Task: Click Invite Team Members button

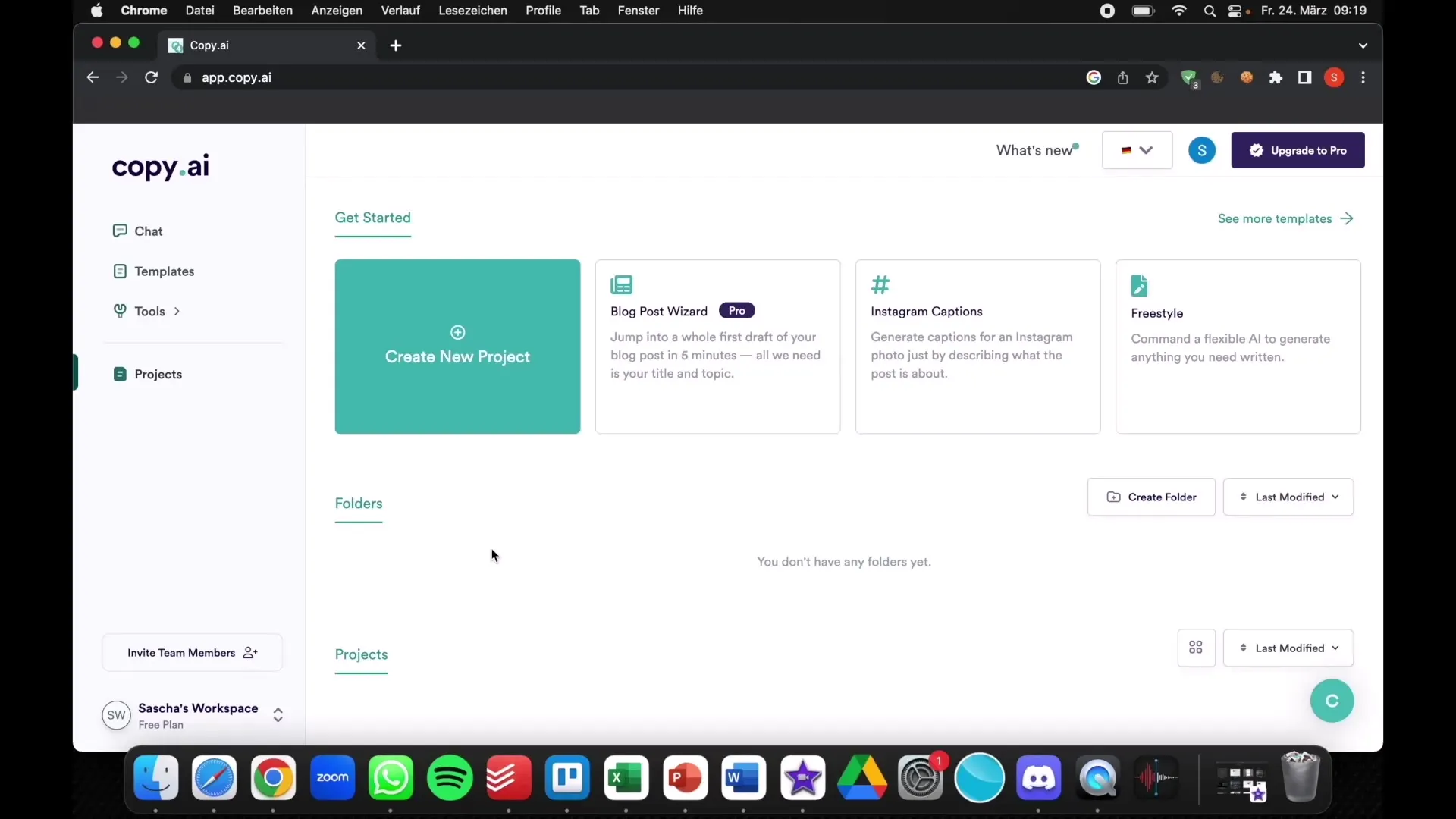Action: 193,652
